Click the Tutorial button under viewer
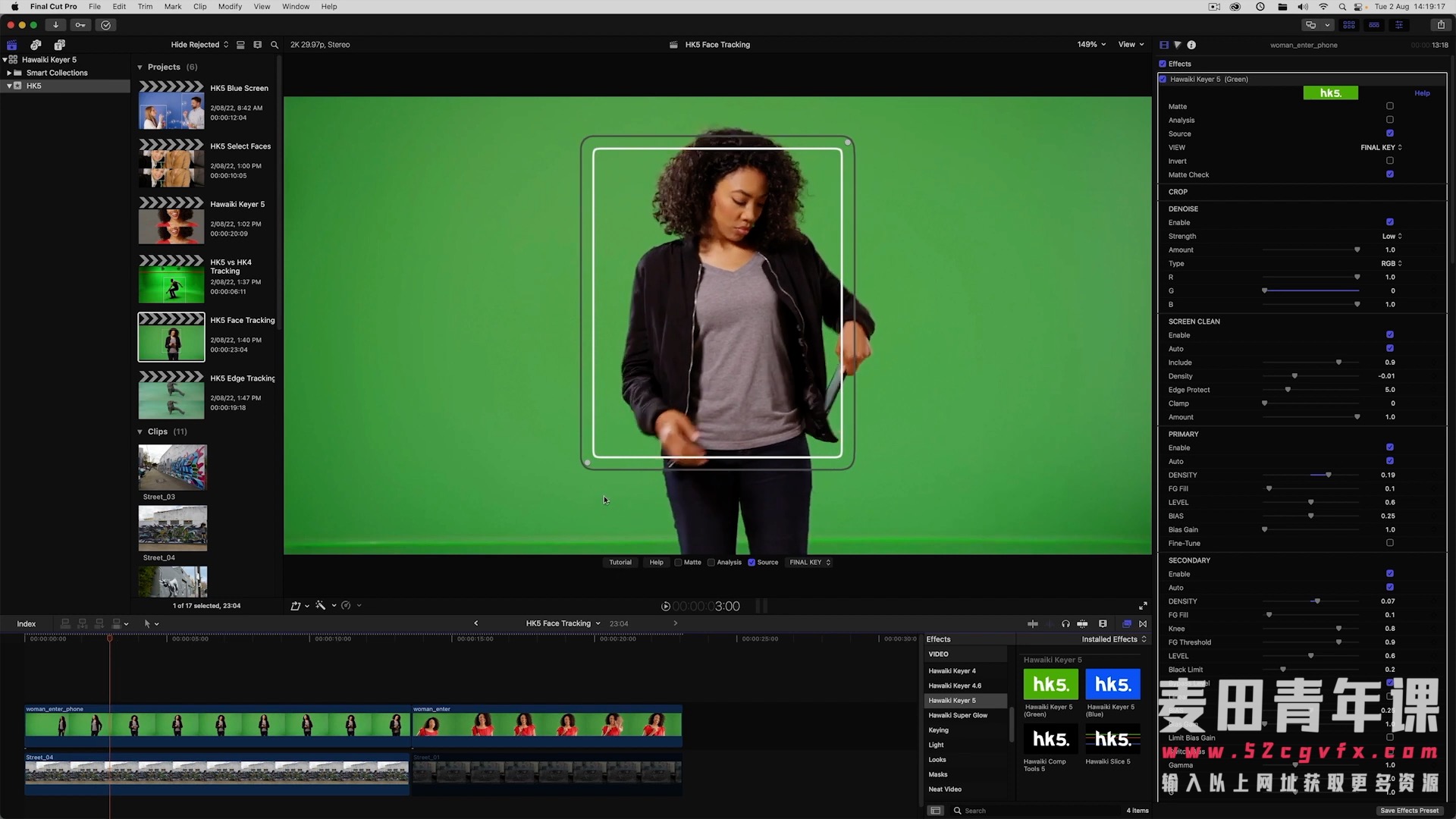 pyautogui.click(x=620, y=563)
